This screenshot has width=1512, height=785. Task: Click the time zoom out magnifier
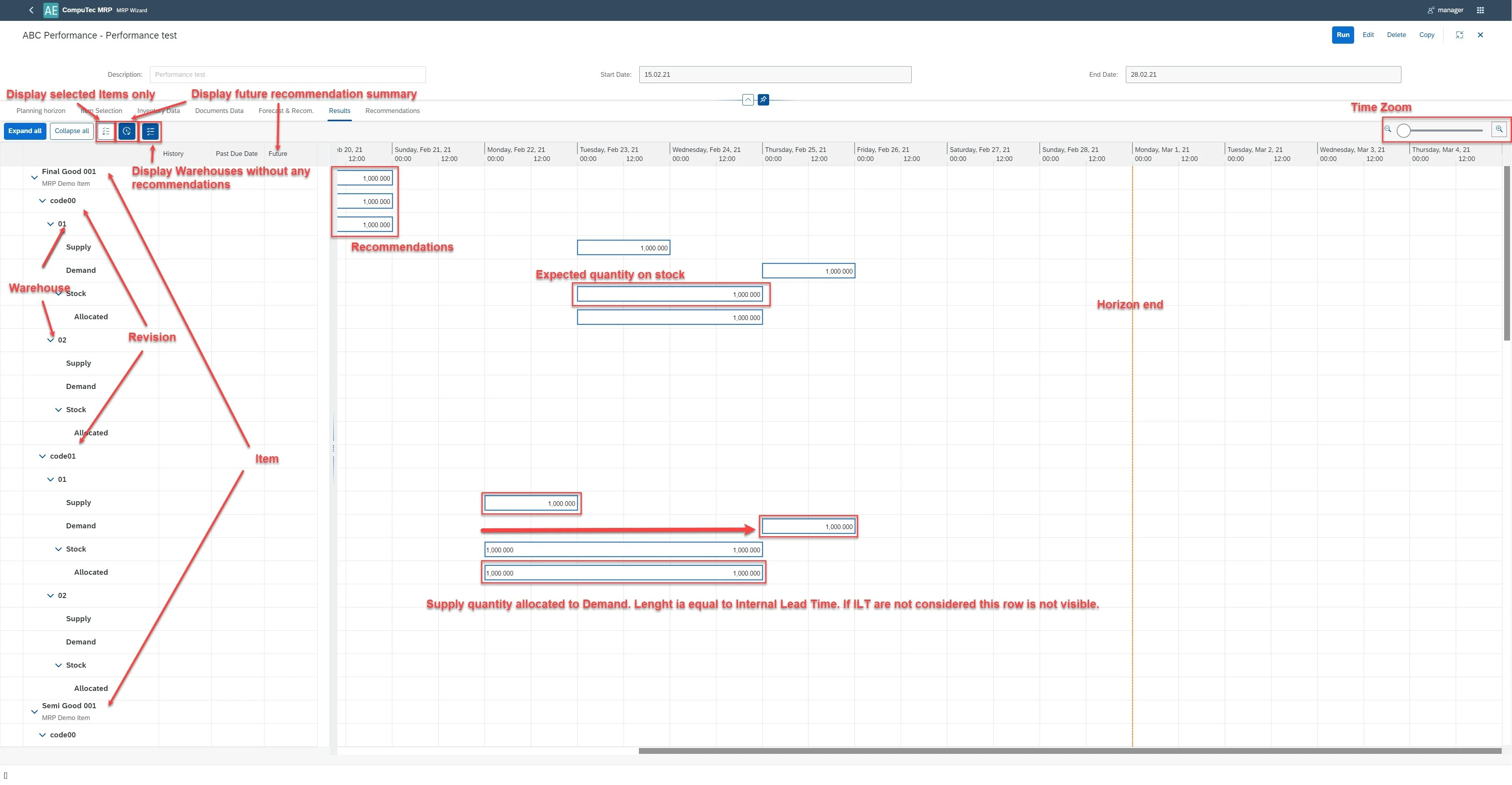point(1388,129)
